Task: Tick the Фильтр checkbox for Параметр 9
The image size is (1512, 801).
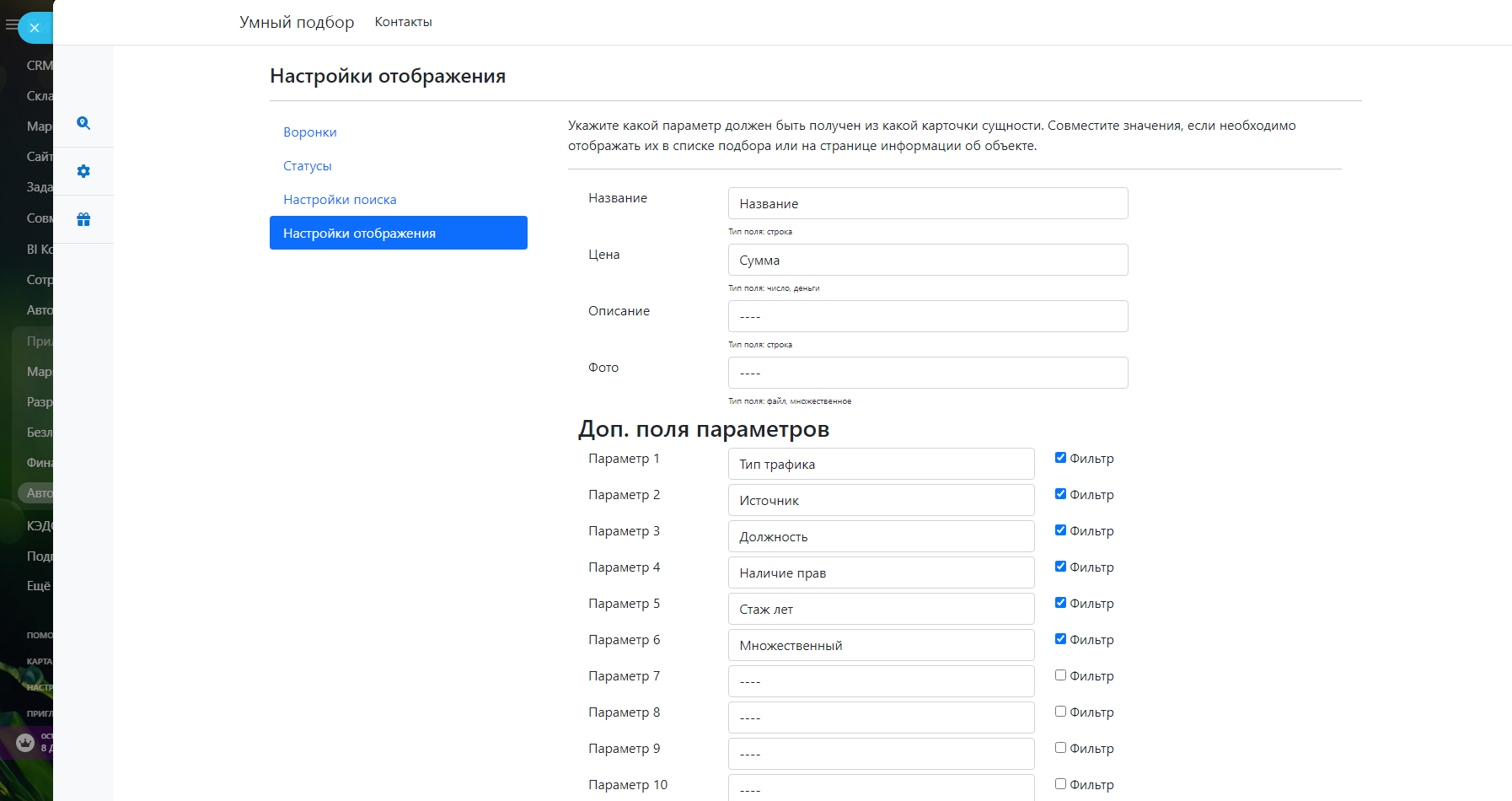Action: [x=1060, y=748]
